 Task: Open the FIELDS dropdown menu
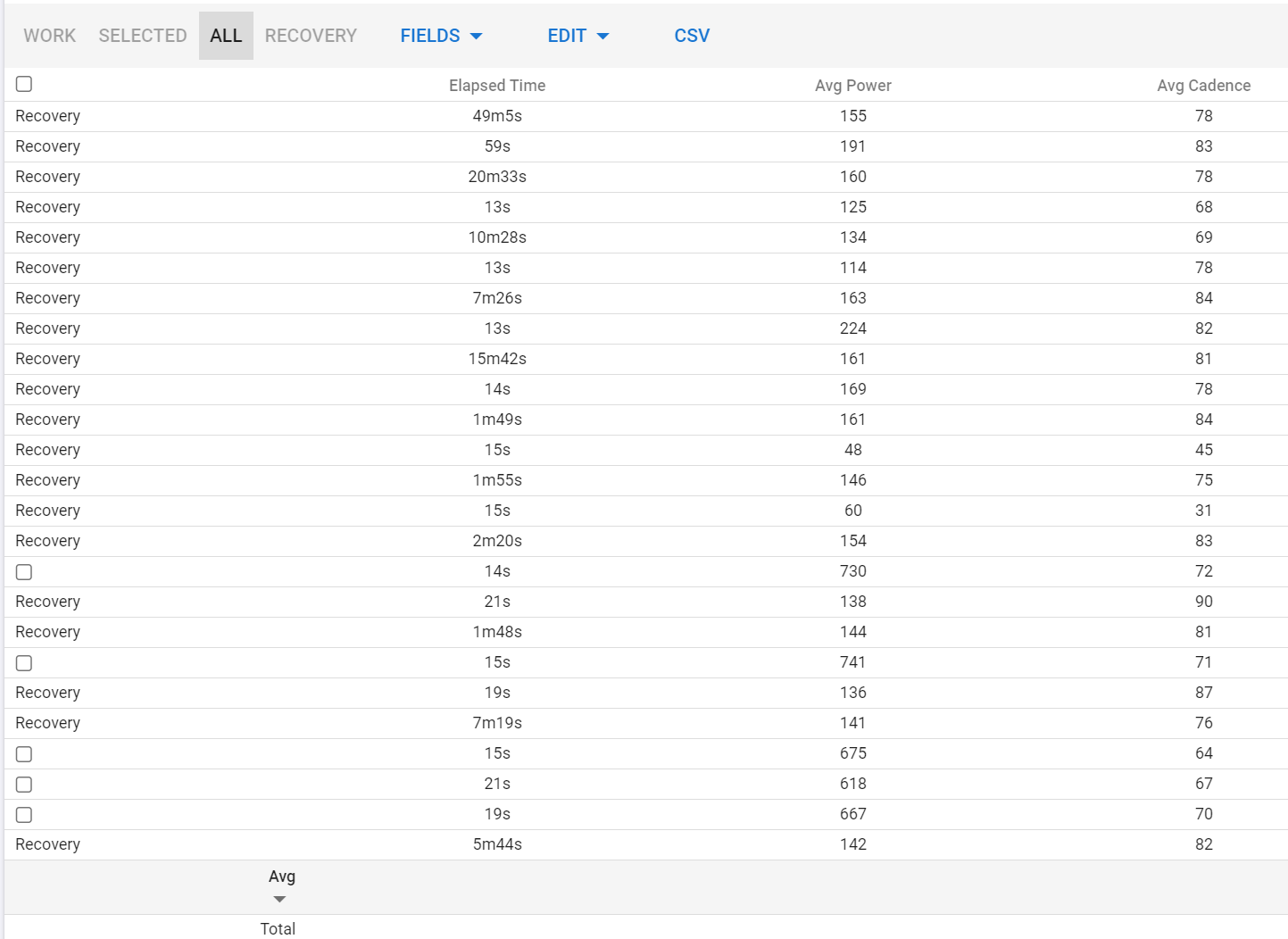441,36
